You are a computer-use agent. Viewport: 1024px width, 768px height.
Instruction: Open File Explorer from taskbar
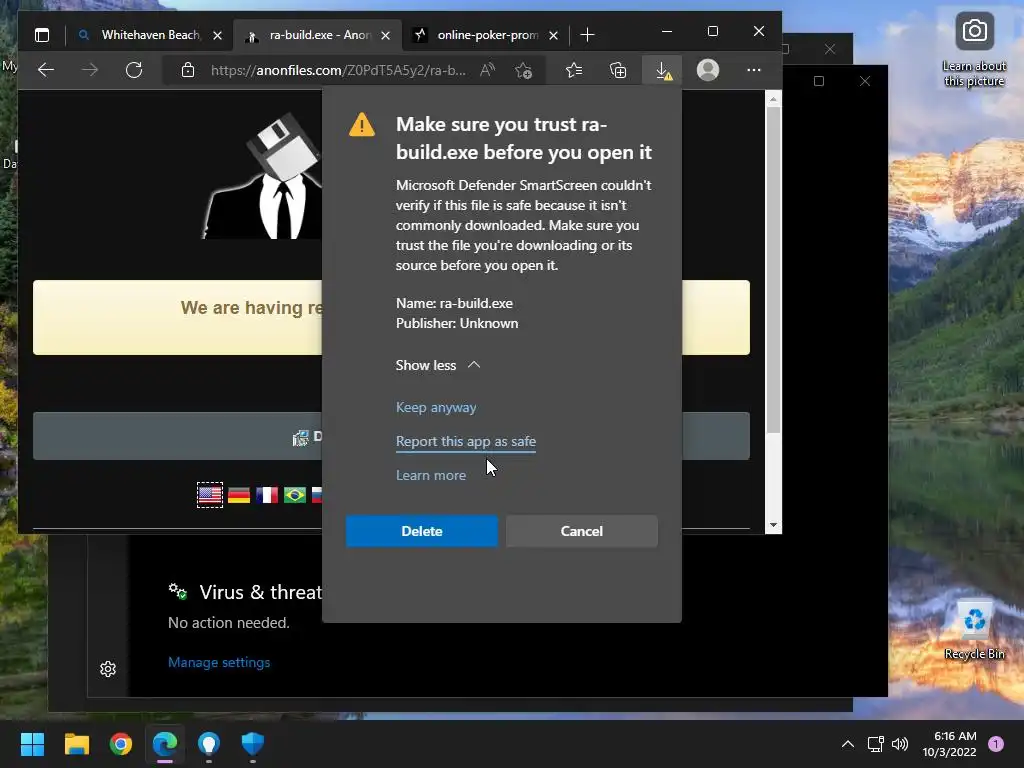[x=76, y=744]
